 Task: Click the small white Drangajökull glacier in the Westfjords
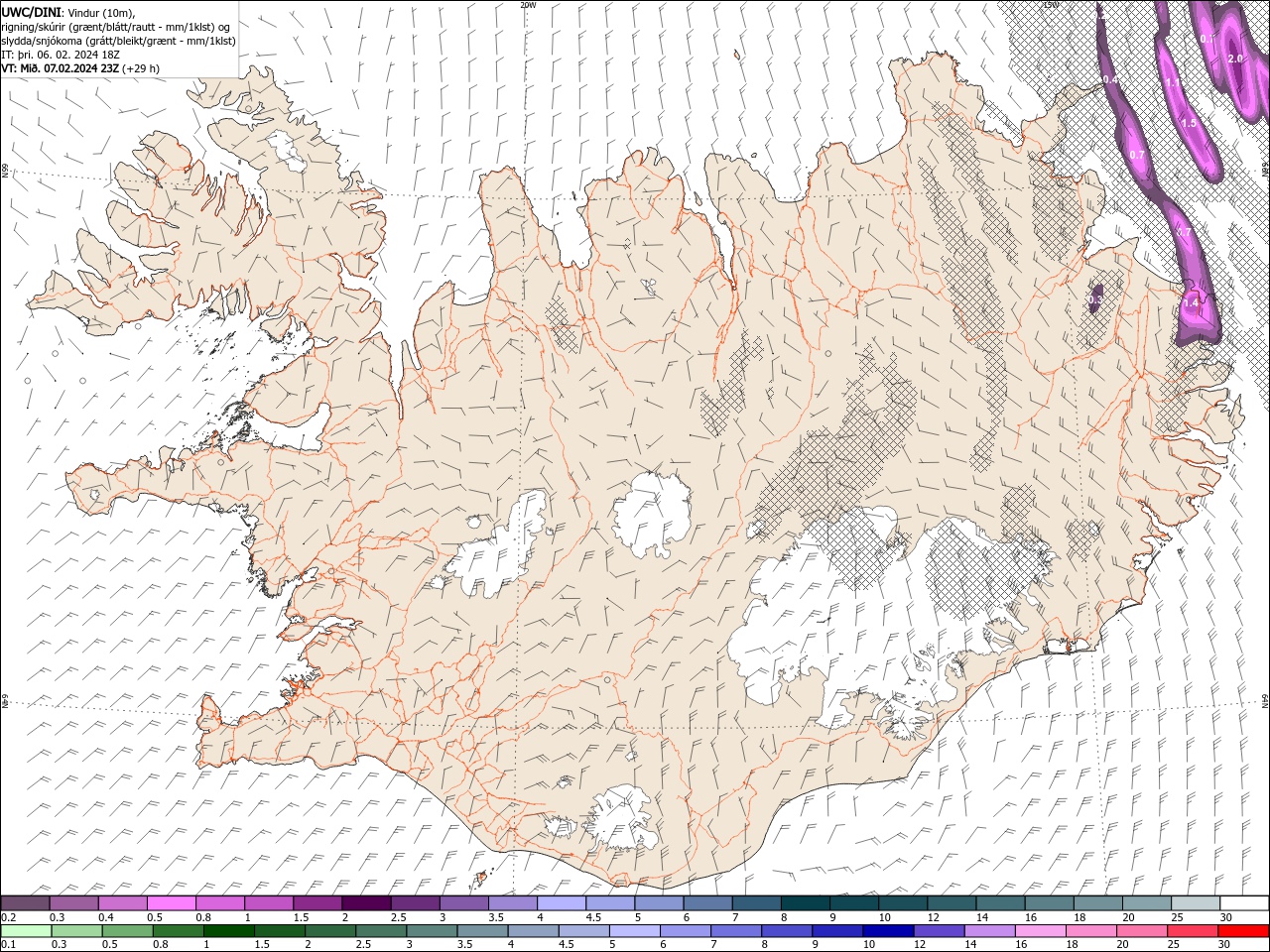click(x=289, y=149)
